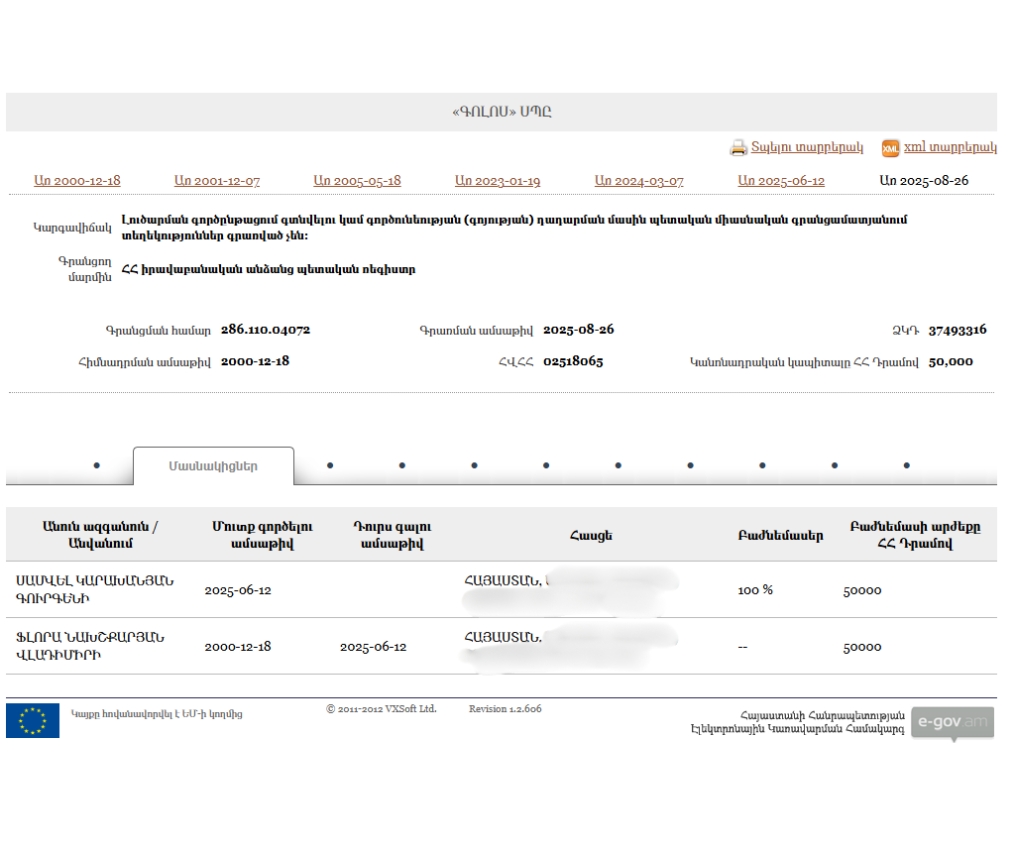Click the VXSoft Ltd. copyright text

coord(381,709)
